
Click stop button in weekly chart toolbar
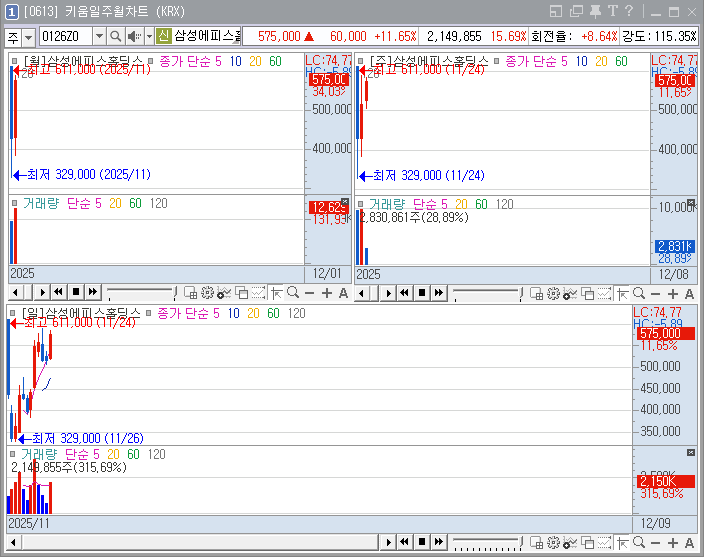tap(422, 293)
